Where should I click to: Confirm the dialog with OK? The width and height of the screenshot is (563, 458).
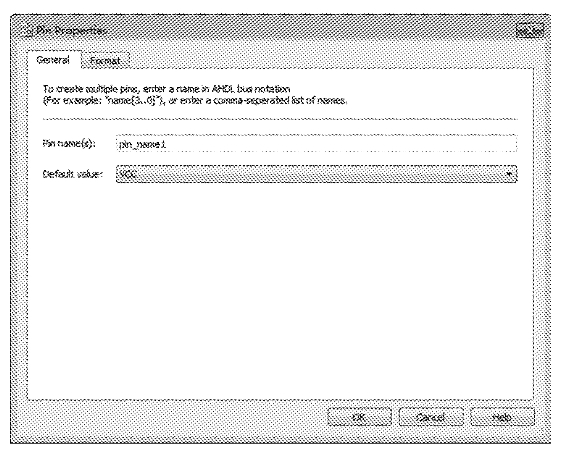[359, 417]
